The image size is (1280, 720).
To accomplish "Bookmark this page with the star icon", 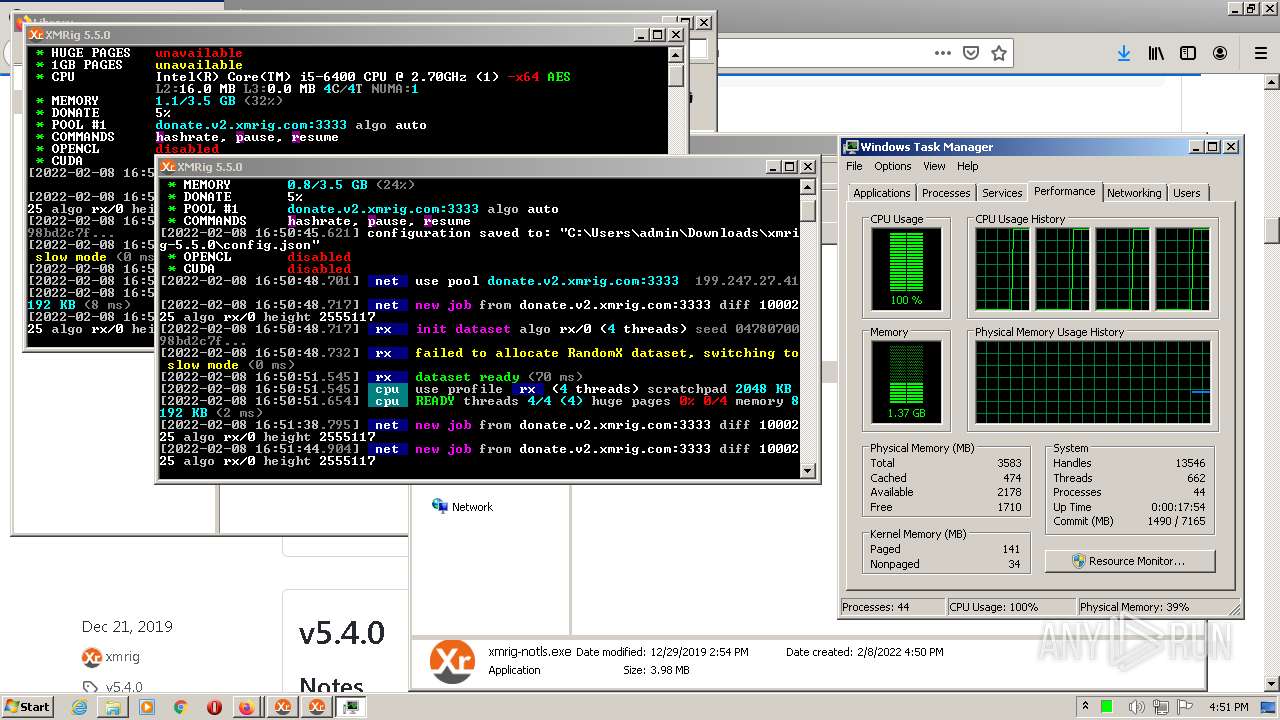I will [x=998, y=53].
